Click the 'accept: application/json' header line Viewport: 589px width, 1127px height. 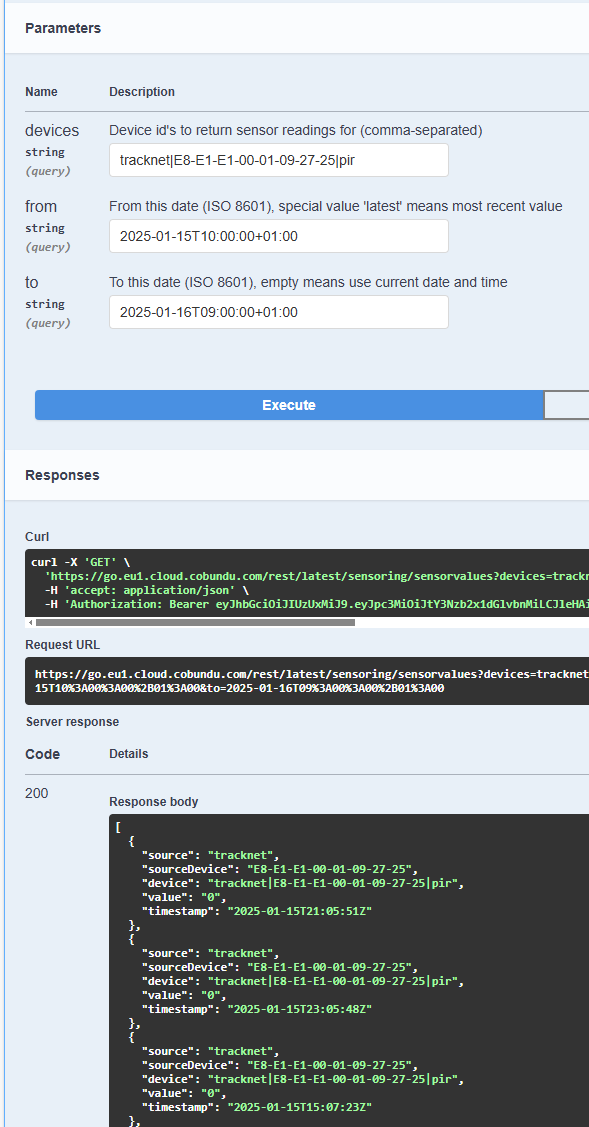tap(147, 590)
